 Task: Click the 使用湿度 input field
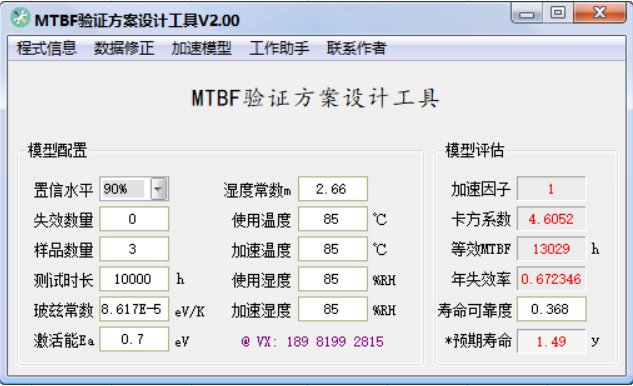[x=333, y=279]
